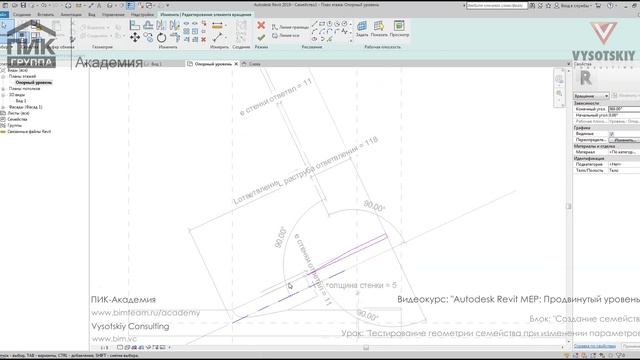Collapse the 3D виды tree node
Screen dimensions: 640x360
[x=3, y=95]
